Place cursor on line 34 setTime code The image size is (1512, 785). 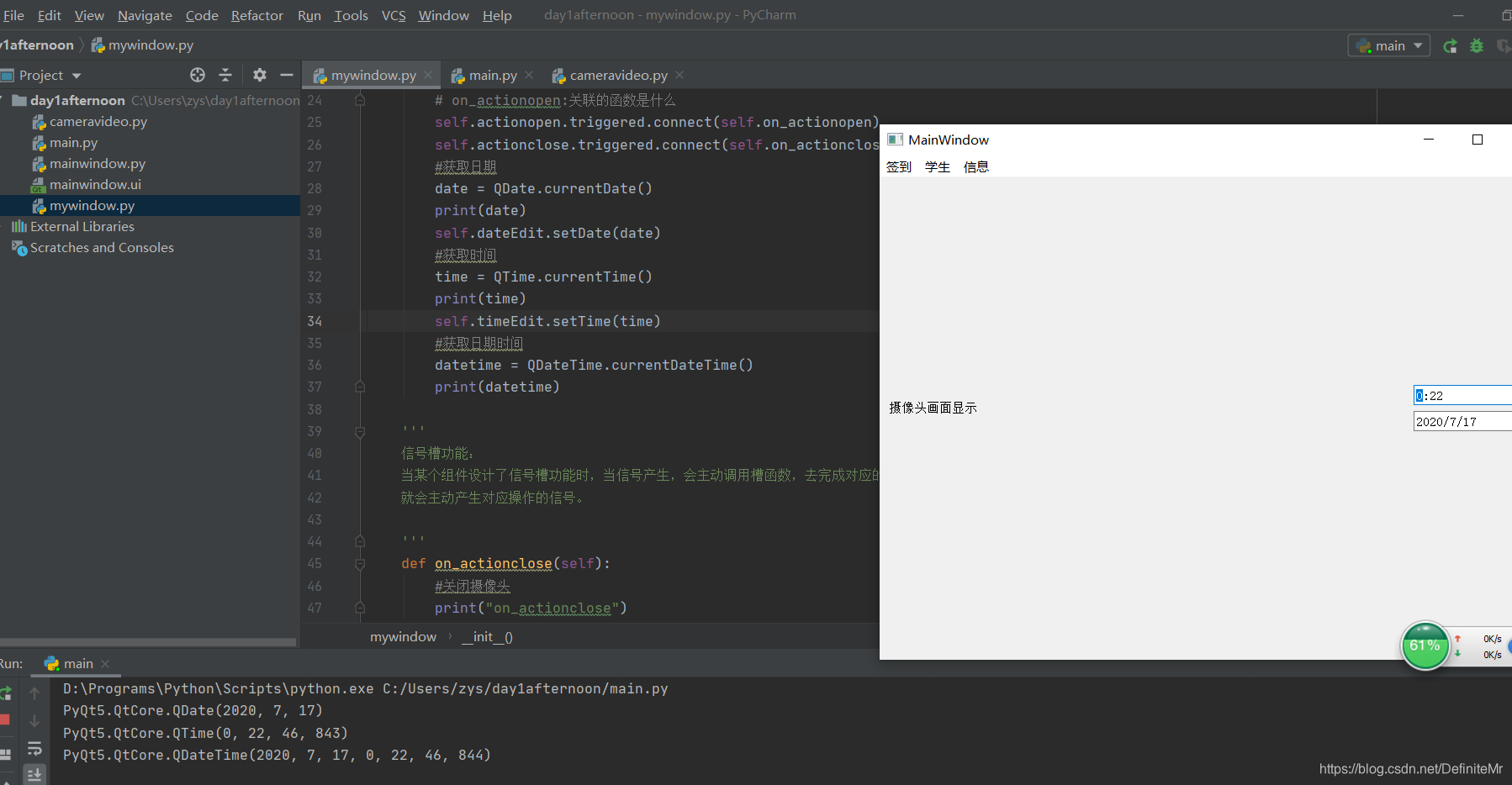coord(547,321)
